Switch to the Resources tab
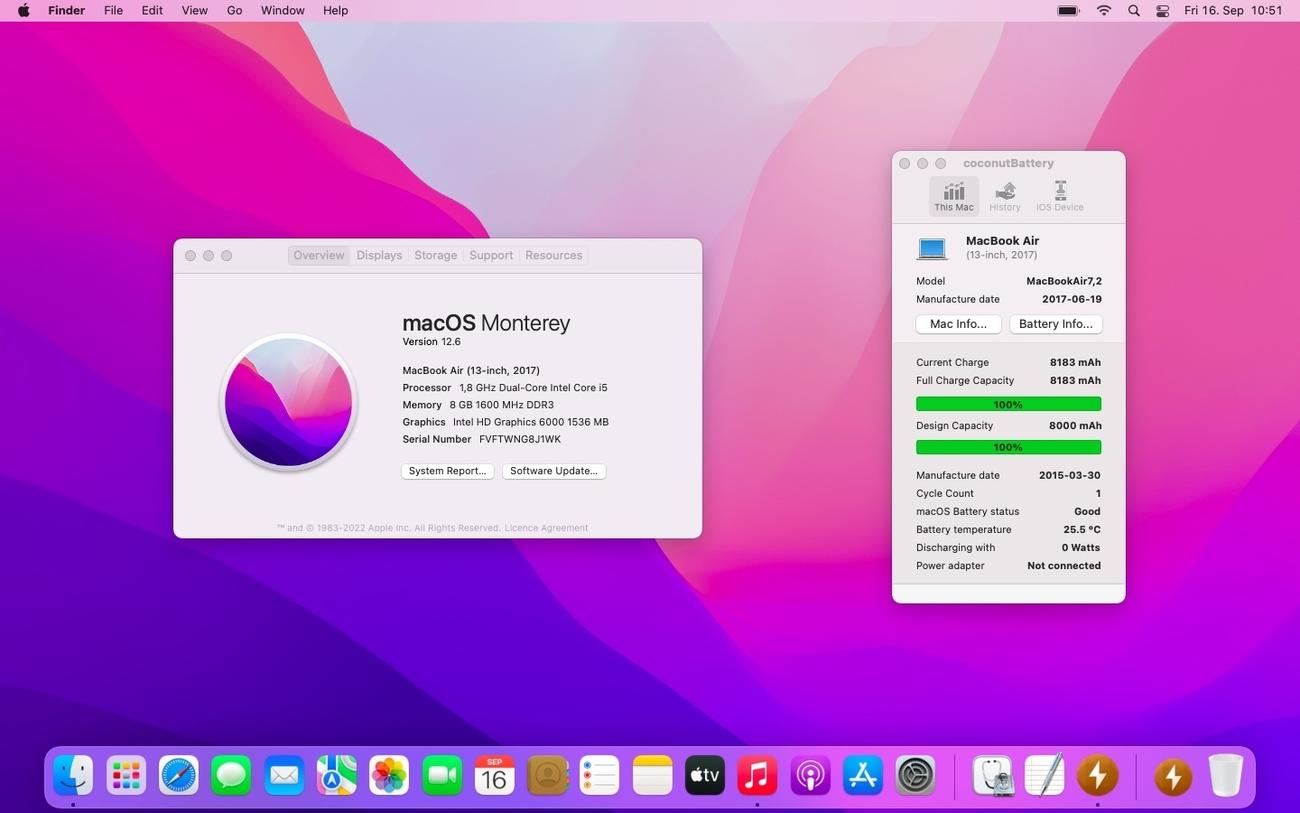This screenshot has width=1300, height=813. tap(554, 255)
